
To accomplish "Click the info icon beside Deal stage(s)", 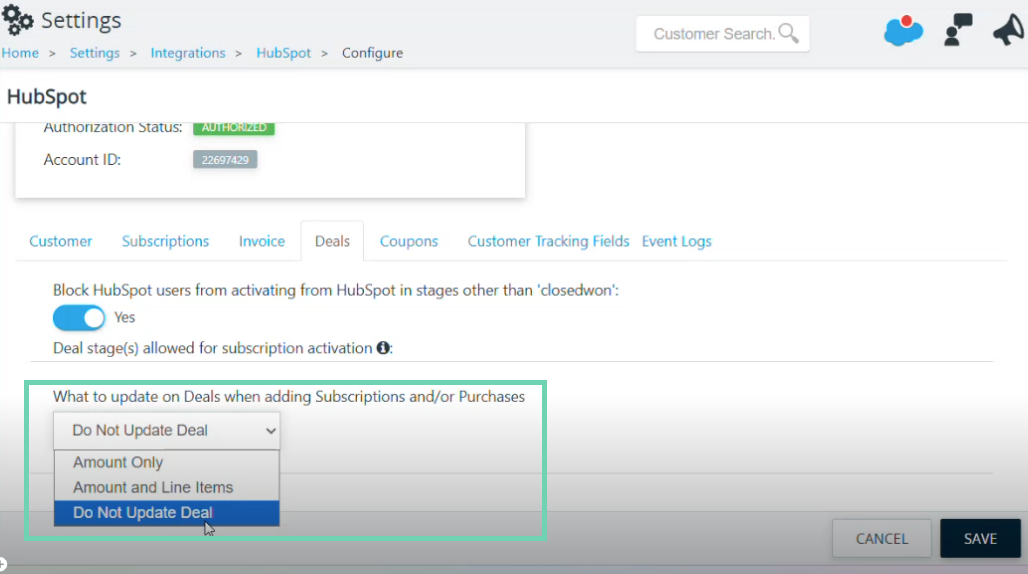I will pyautogui.click(x=383, y=348).
